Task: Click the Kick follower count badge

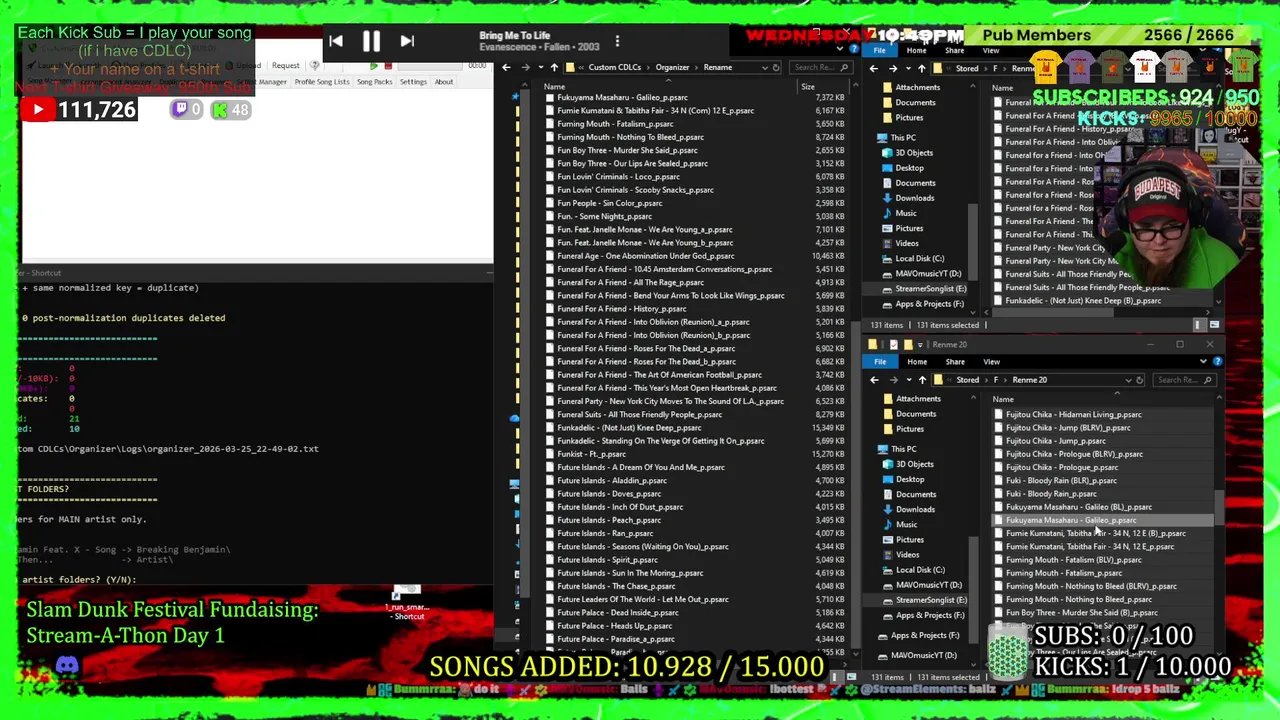Action: click(x=231, y=110)
